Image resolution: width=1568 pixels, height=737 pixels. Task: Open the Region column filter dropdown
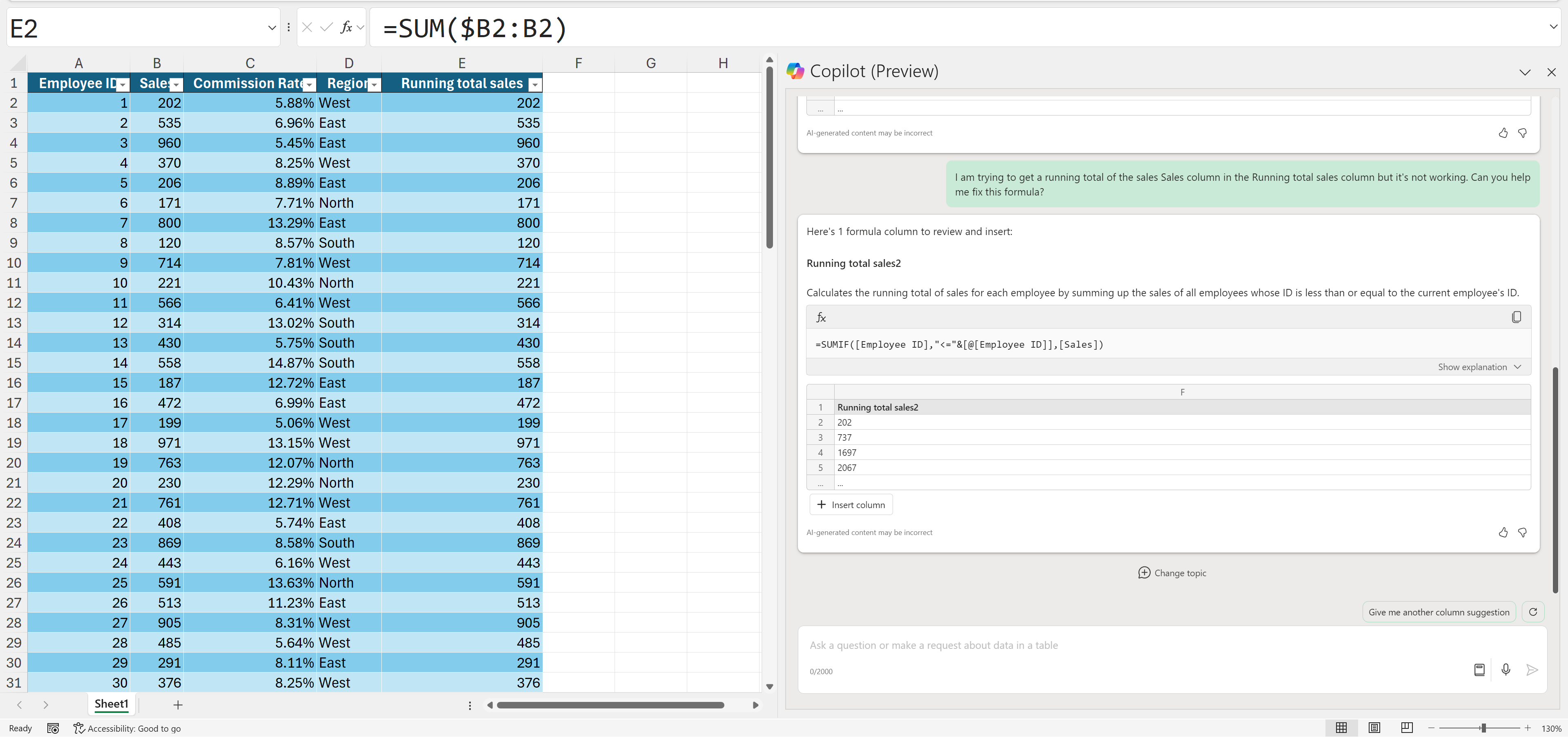(374, 84)
